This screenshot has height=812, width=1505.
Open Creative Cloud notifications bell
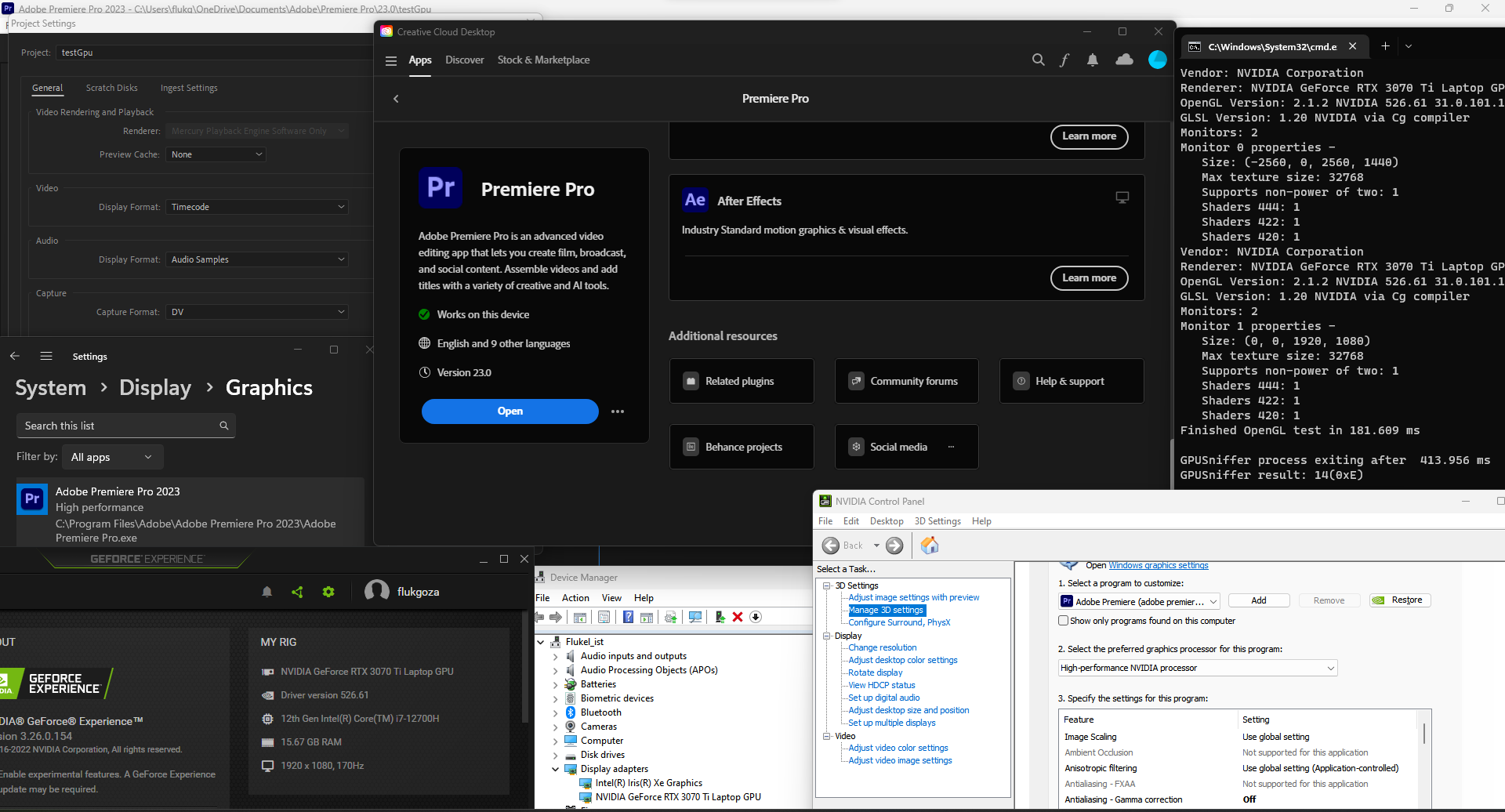coord(1093,60)
